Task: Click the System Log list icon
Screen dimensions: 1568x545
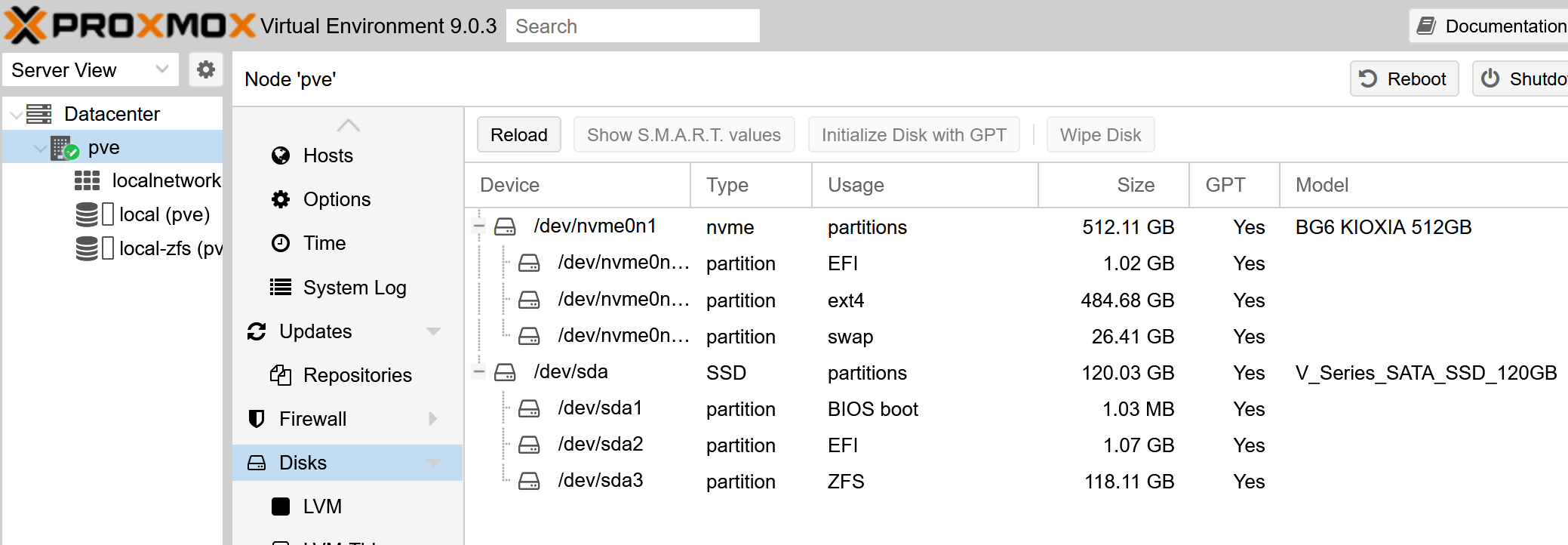Action: (281, 287)
